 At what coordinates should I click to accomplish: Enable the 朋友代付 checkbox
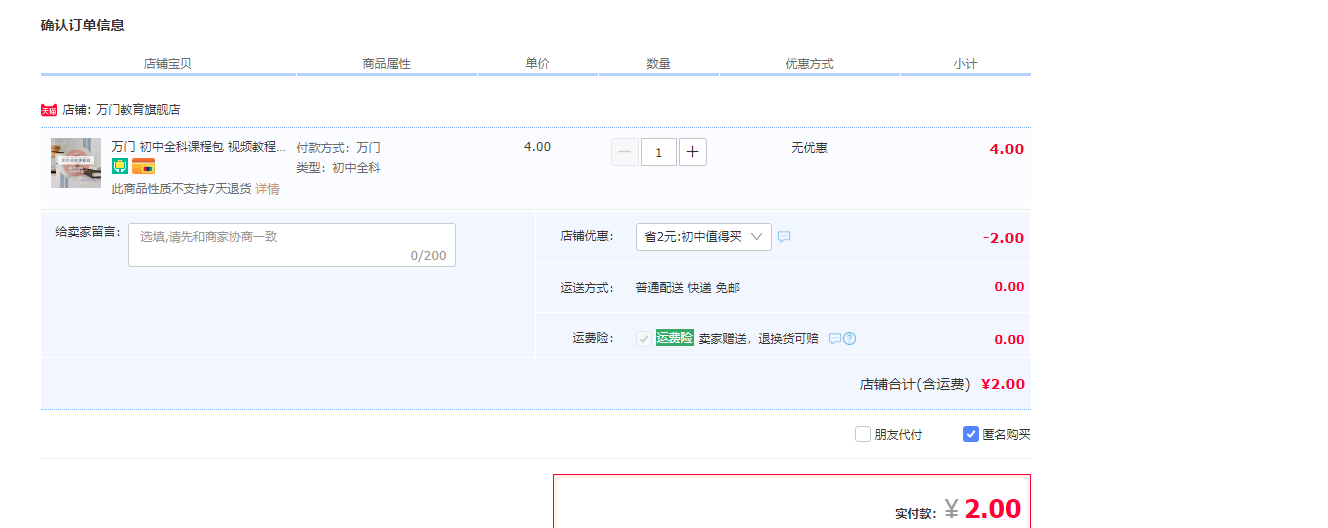[863, 434]
